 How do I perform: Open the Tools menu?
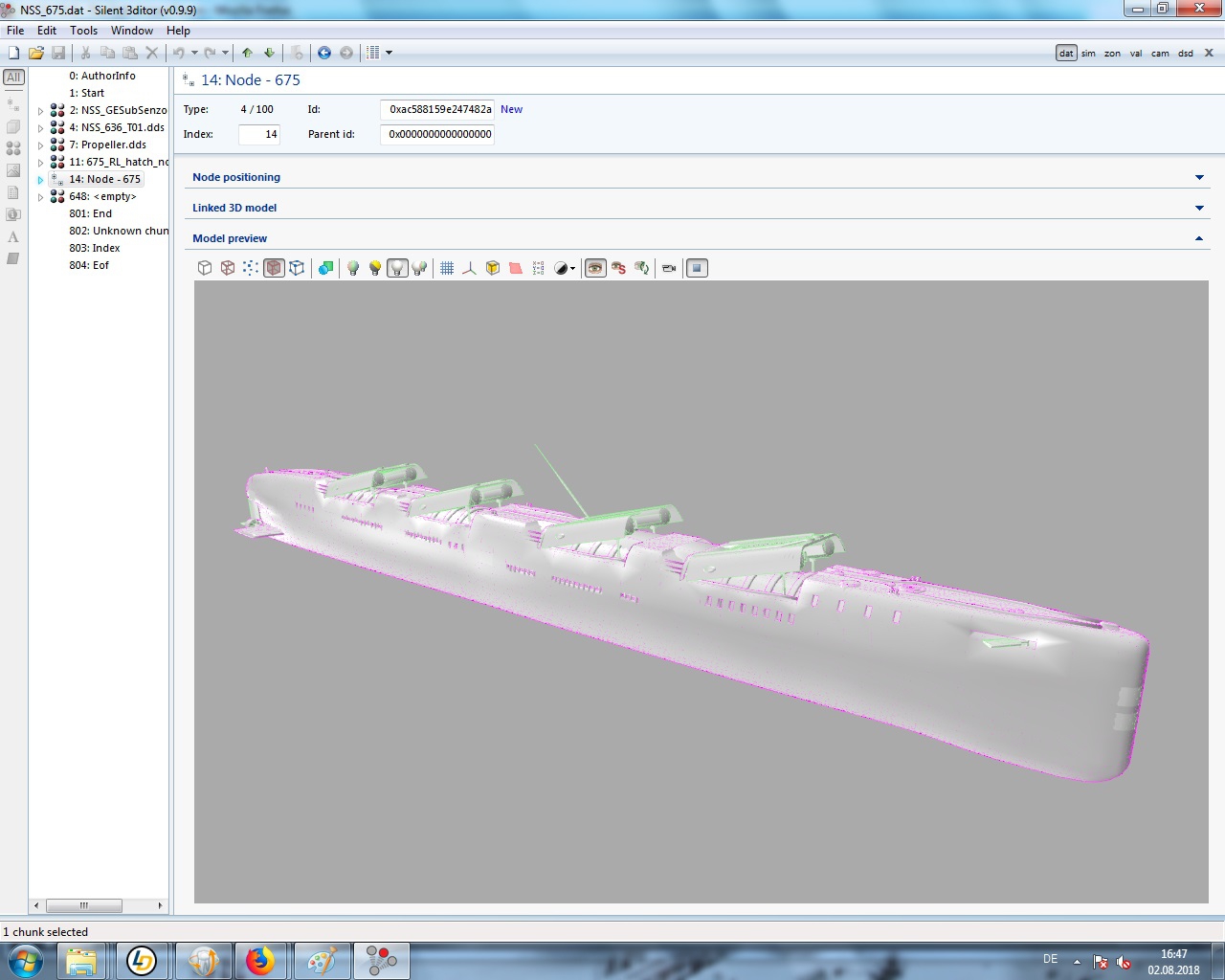(84, 31)
